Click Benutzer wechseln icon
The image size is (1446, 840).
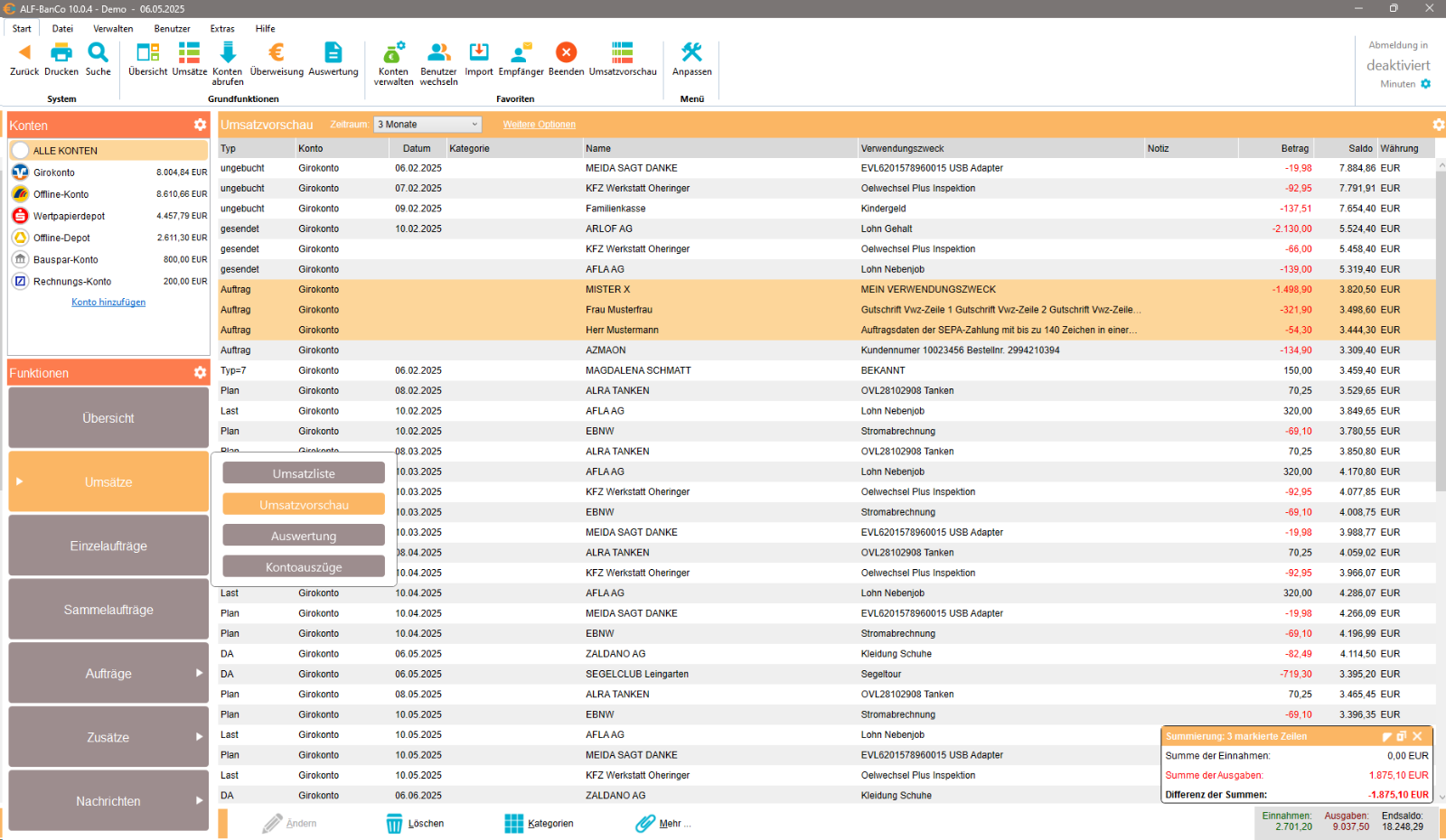coord(439,52)
